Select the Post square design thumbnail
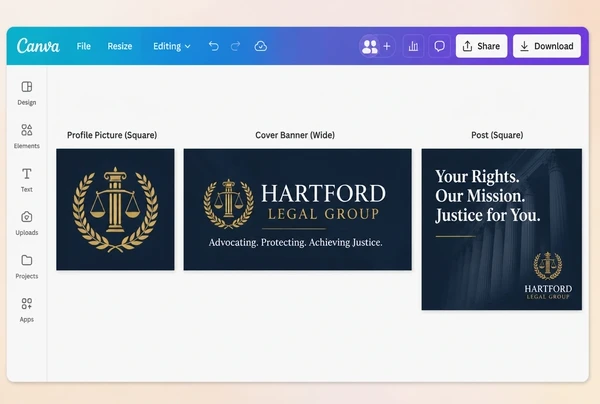 (502, 229)
